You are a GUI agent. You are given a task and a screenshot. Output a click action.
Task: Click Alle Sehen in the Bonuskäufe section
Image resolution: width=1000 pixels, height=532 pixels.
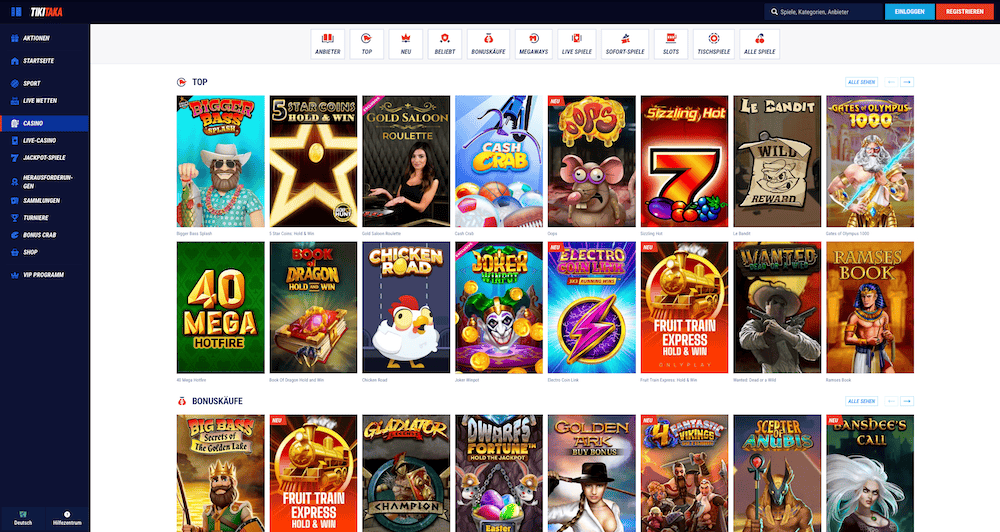click(x=861, y=401)
